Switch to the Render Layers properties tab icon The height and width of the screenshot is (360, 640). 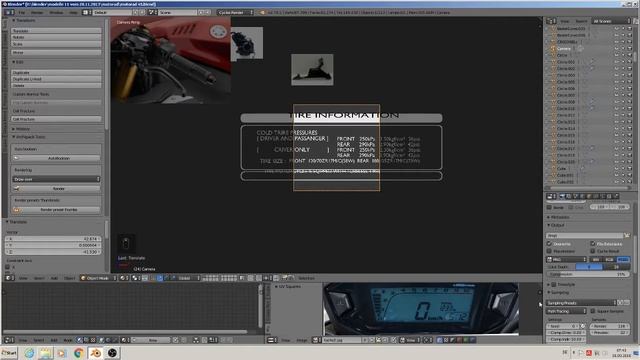coord(569,196)
